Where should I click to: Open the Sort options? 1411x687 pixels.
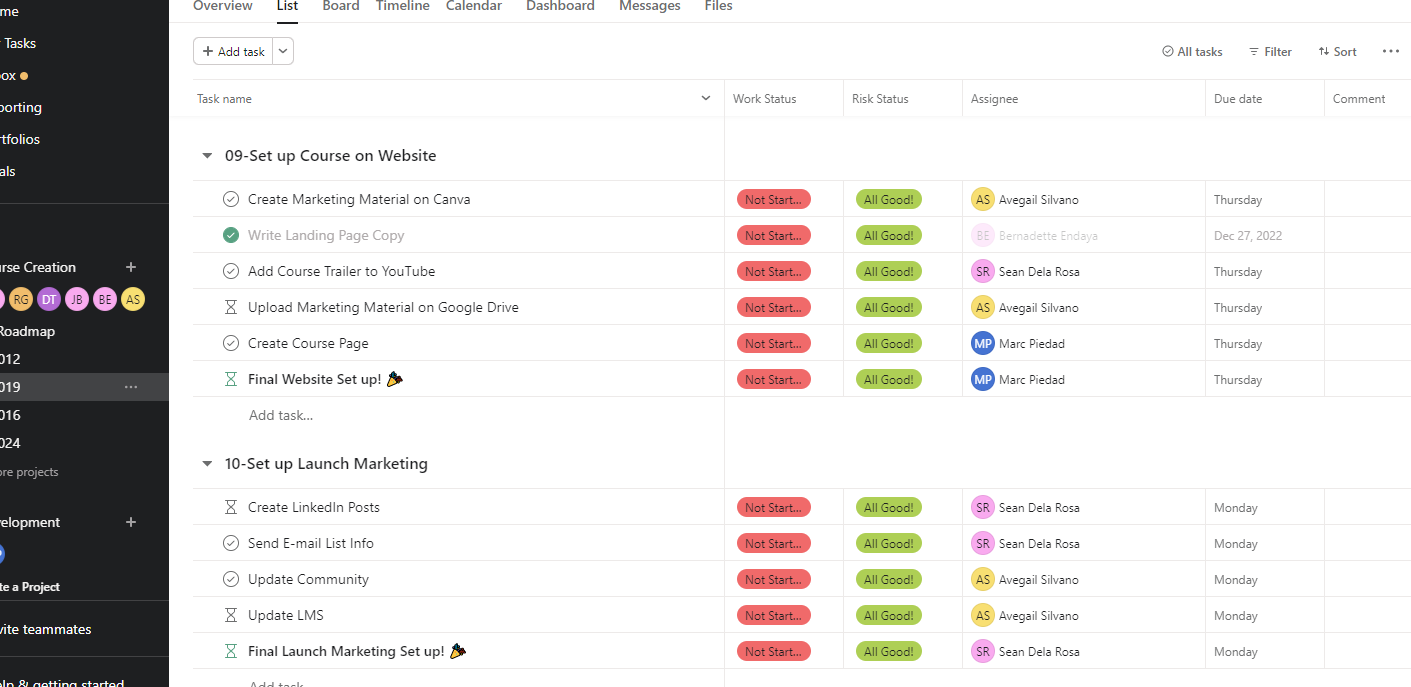pos(1337,51)
